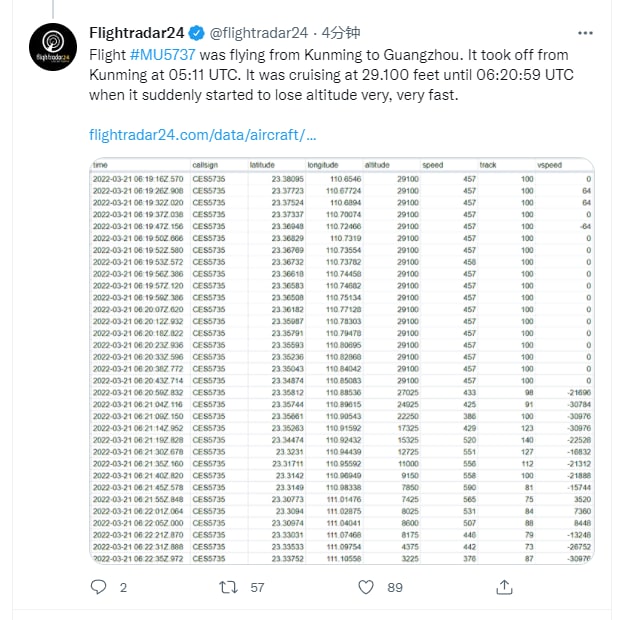Click the 'vspeed' column header in the table image
The width and height of the screenshot is (623, 620).
pyautogui.click(x=550, y=165)
